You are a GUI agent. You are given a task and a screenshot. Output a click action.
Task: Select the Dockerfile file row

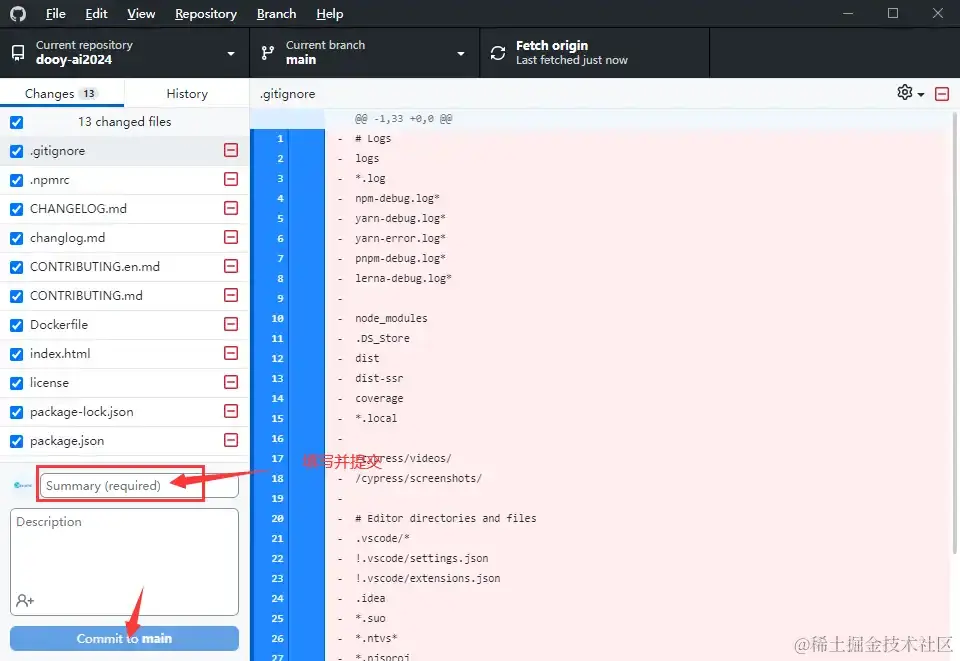point(124,324)
